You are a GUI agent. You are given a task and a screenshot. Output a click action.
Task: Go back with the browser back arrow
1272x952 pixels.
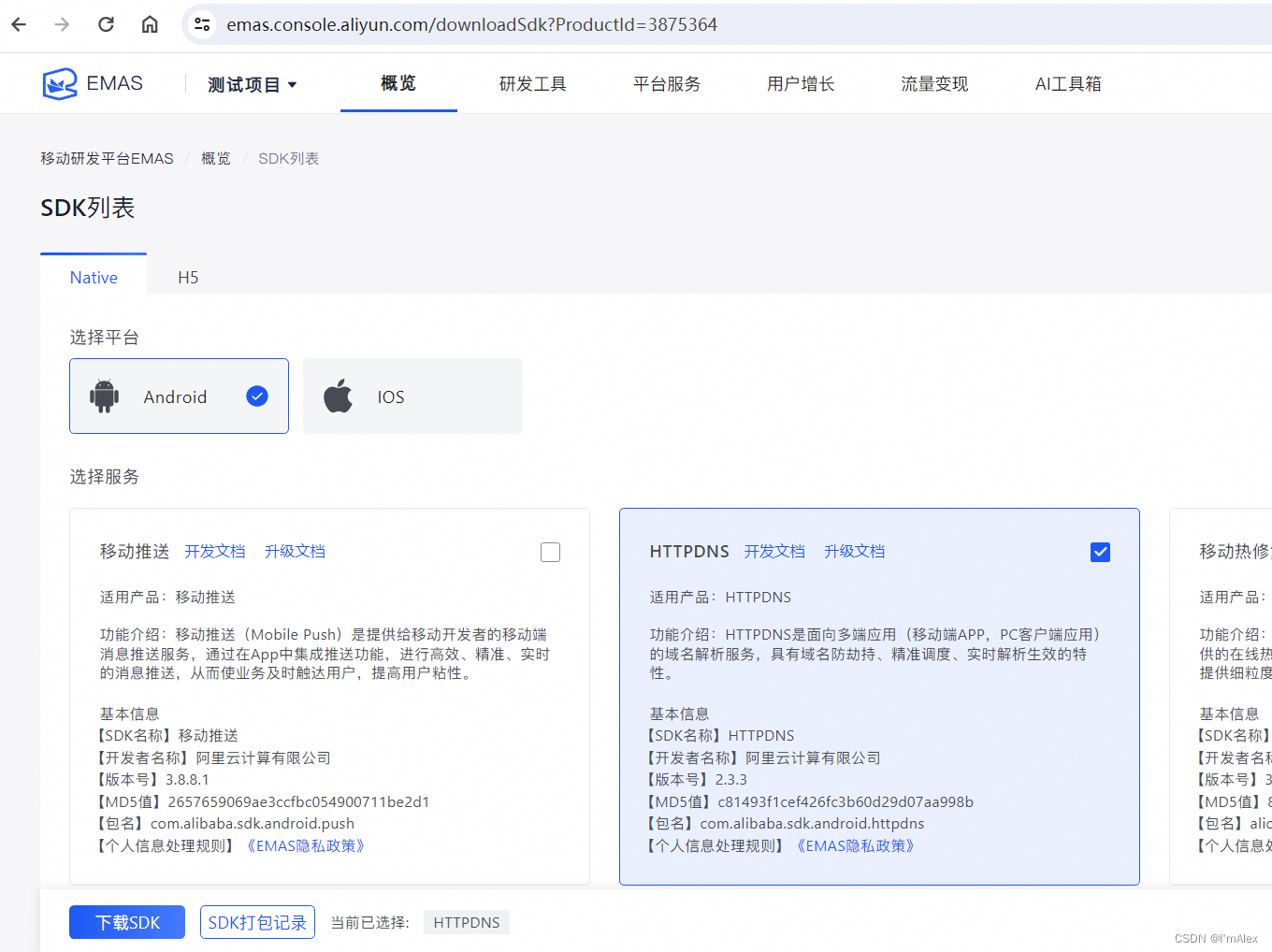click(19, 24)
